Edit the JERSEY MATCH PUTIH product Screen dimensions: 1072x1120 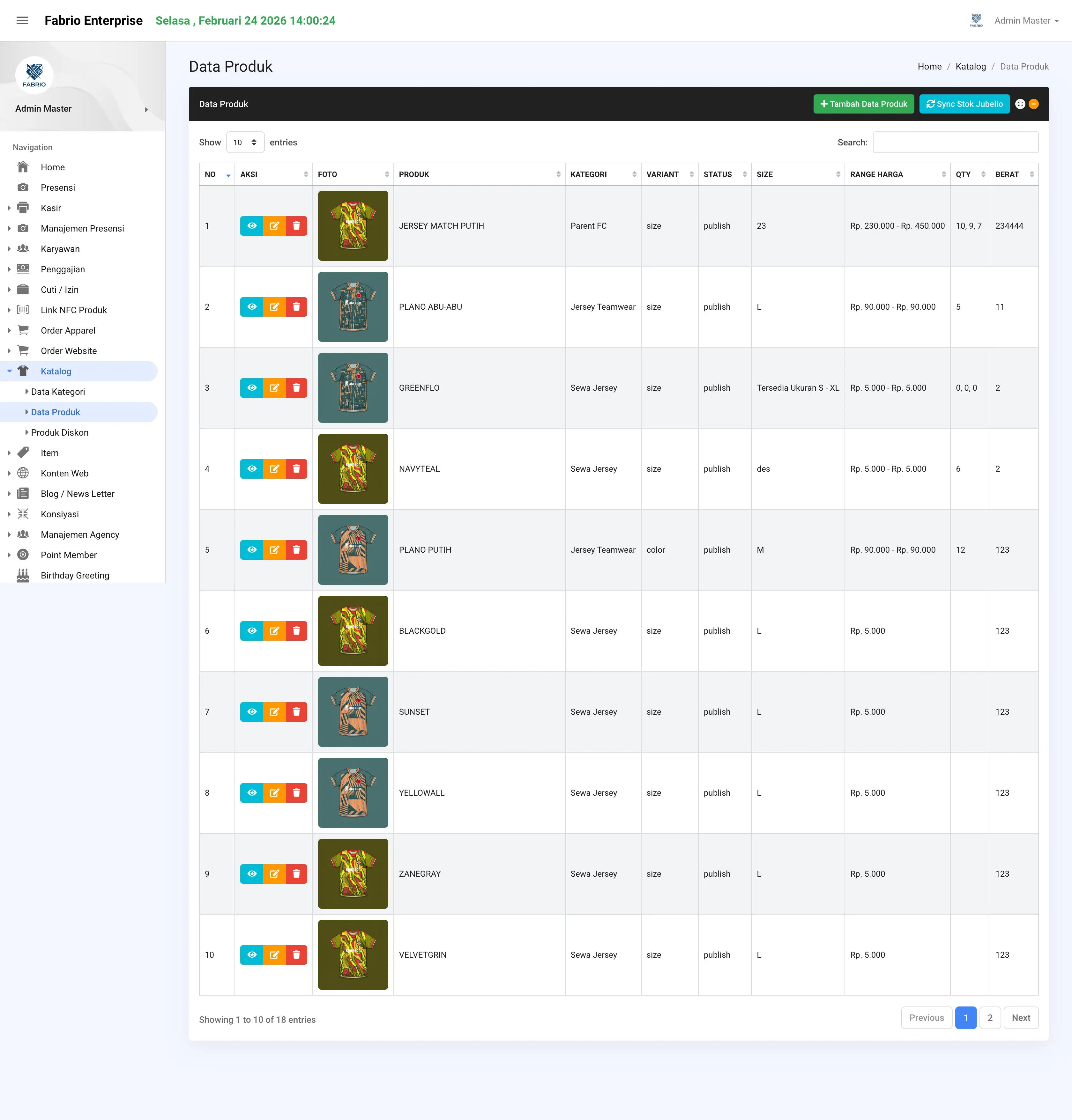(274, 225)
